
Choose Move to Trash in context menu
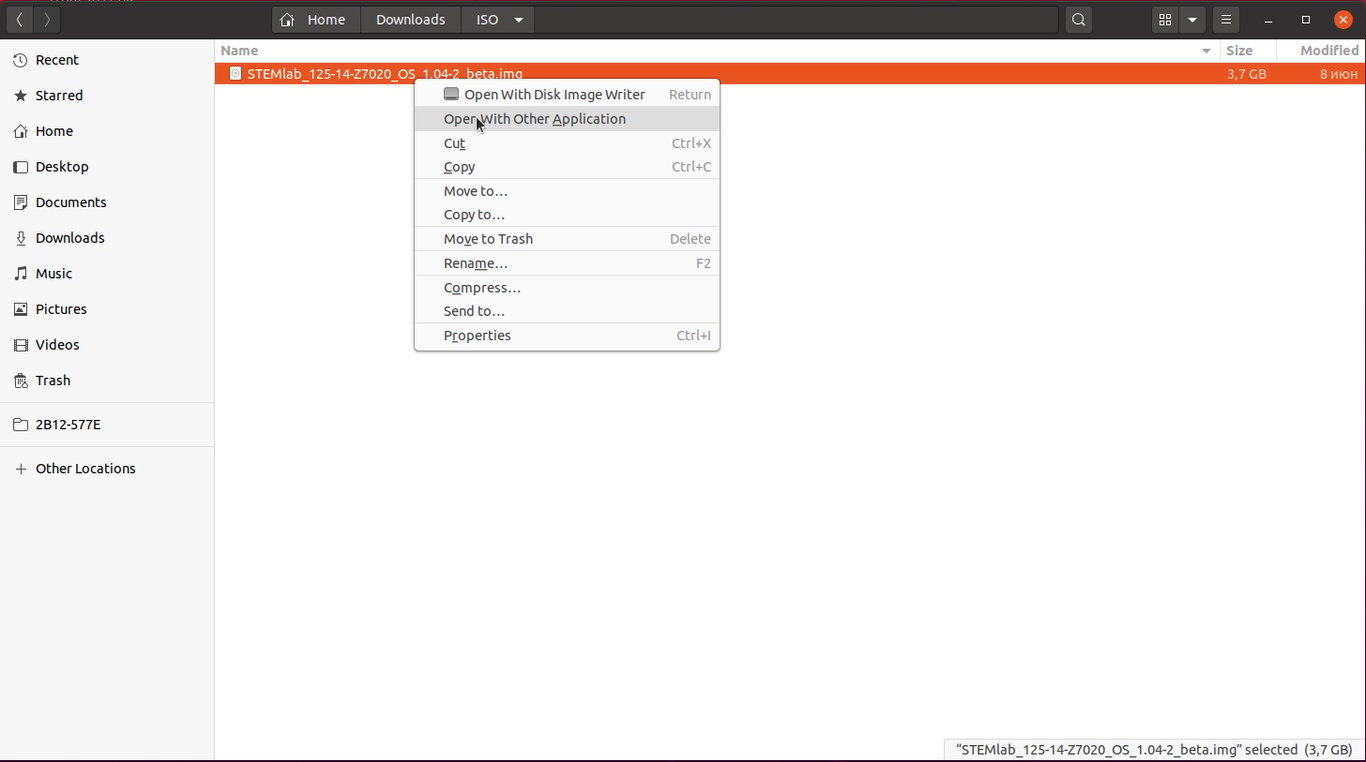567,239
